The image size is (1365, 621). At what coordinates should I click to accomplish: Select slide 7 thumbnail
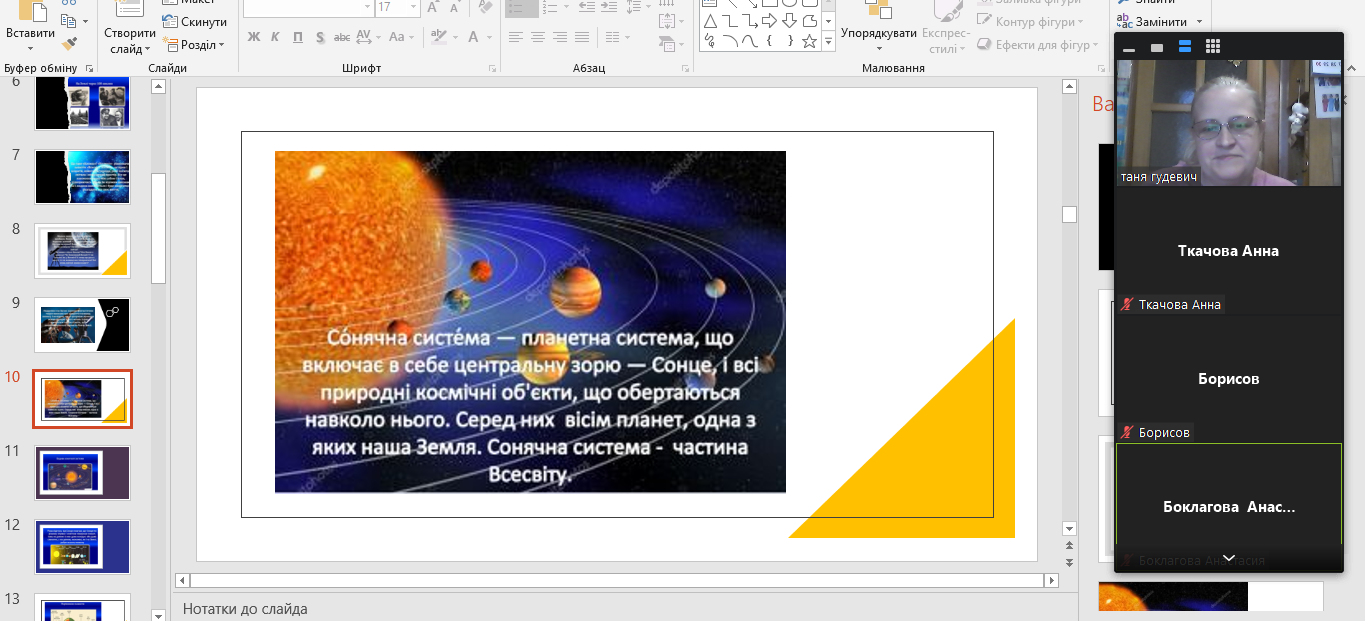click(x=82, y=177)
